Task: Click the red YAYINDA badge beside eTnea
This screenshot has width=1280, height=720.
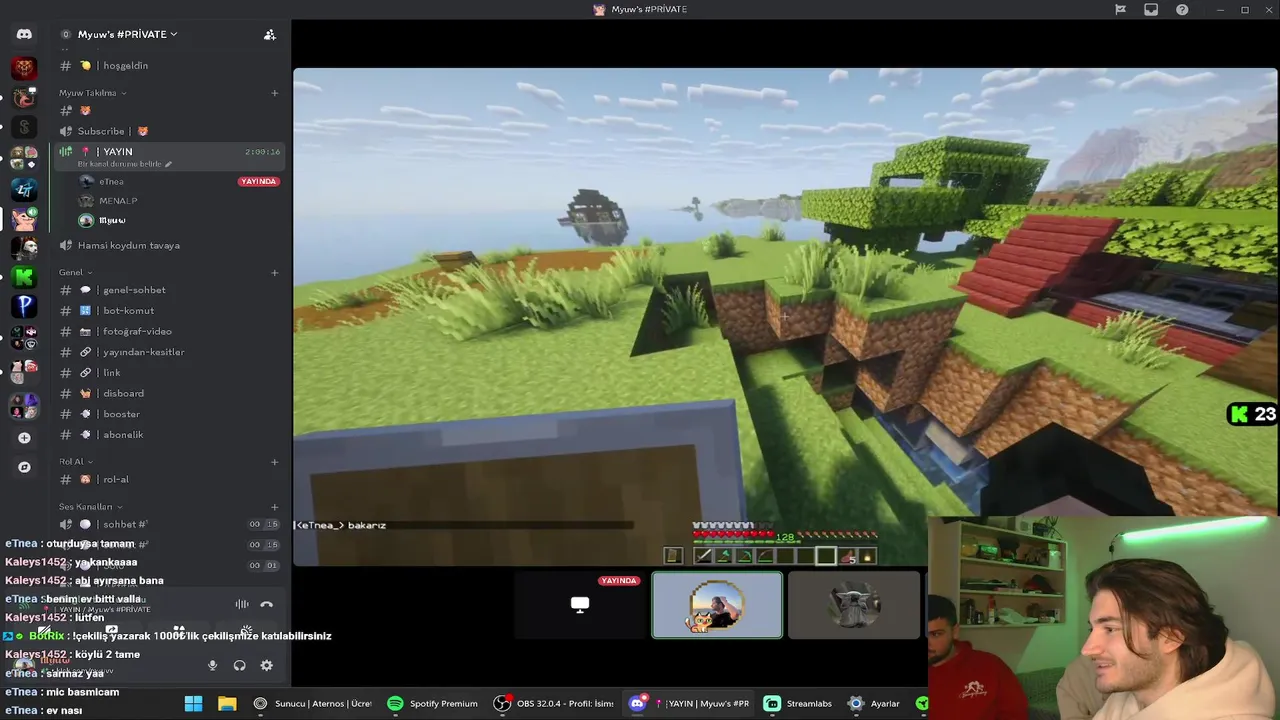Action: point(258,182)
